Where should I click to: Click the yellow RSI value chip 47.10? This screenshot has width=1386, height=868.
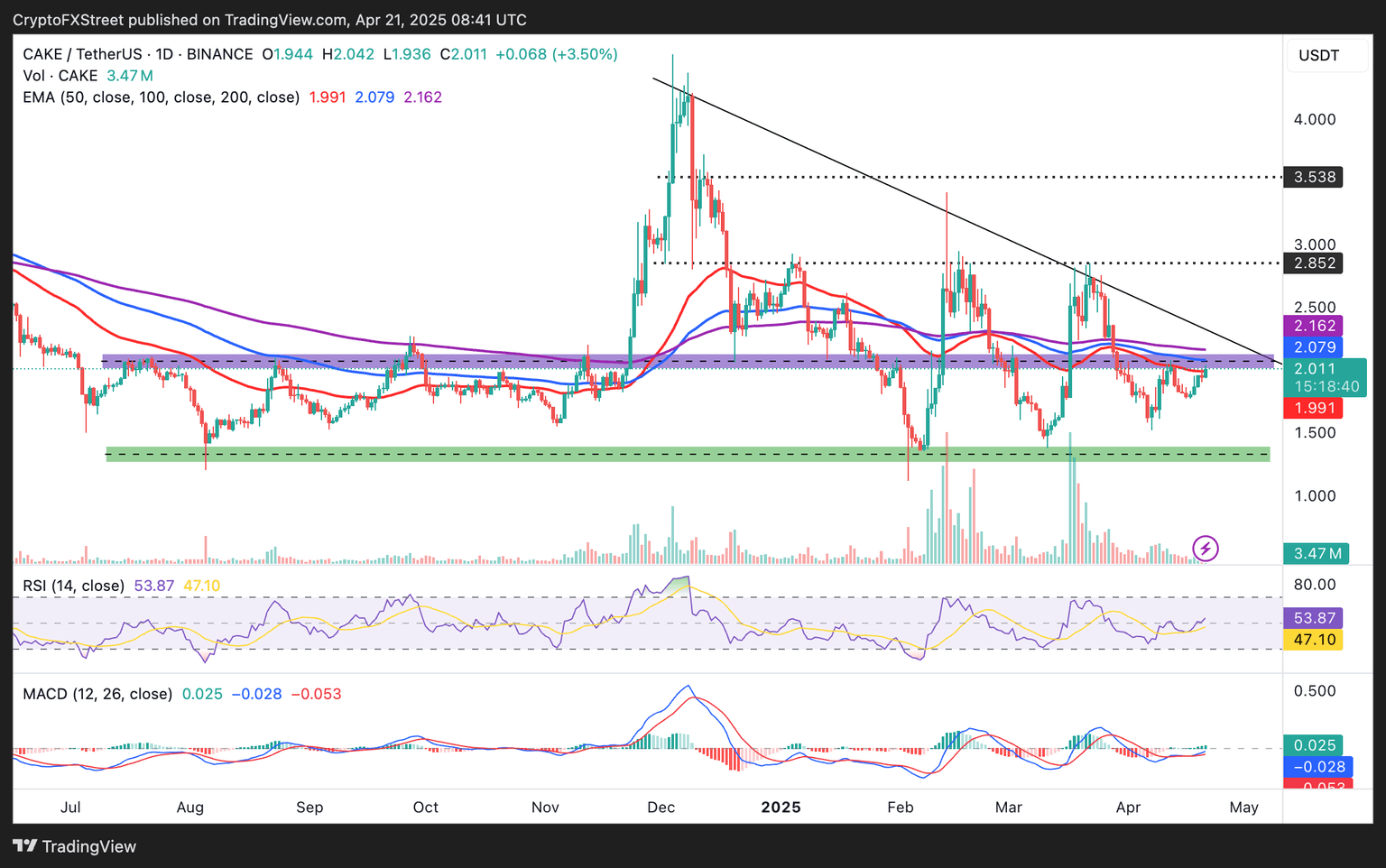(x=1315, y=640)
